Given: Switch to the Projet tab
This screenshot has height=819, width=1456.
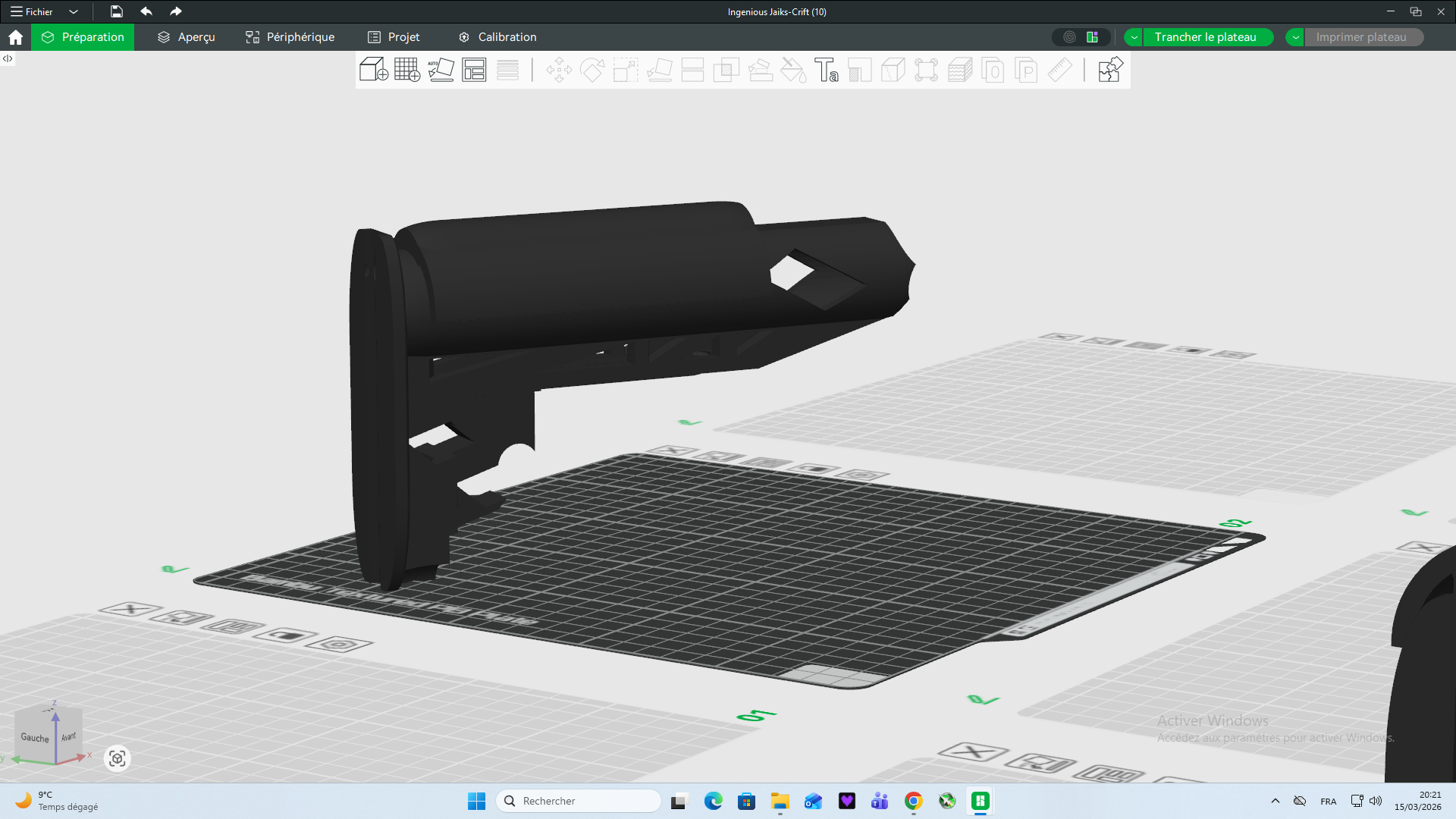Looking at the screenshot, I should pyautogui.click(x=394, y=37).
